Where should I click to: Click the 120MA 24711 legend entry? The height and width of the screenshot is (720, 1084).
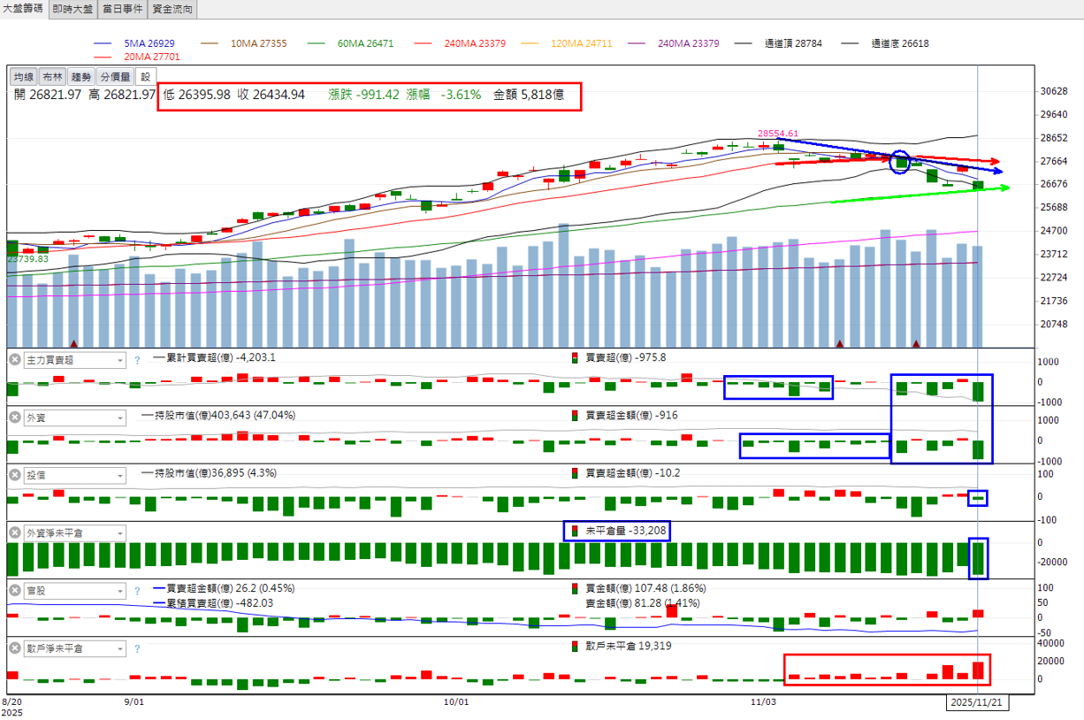566,43
